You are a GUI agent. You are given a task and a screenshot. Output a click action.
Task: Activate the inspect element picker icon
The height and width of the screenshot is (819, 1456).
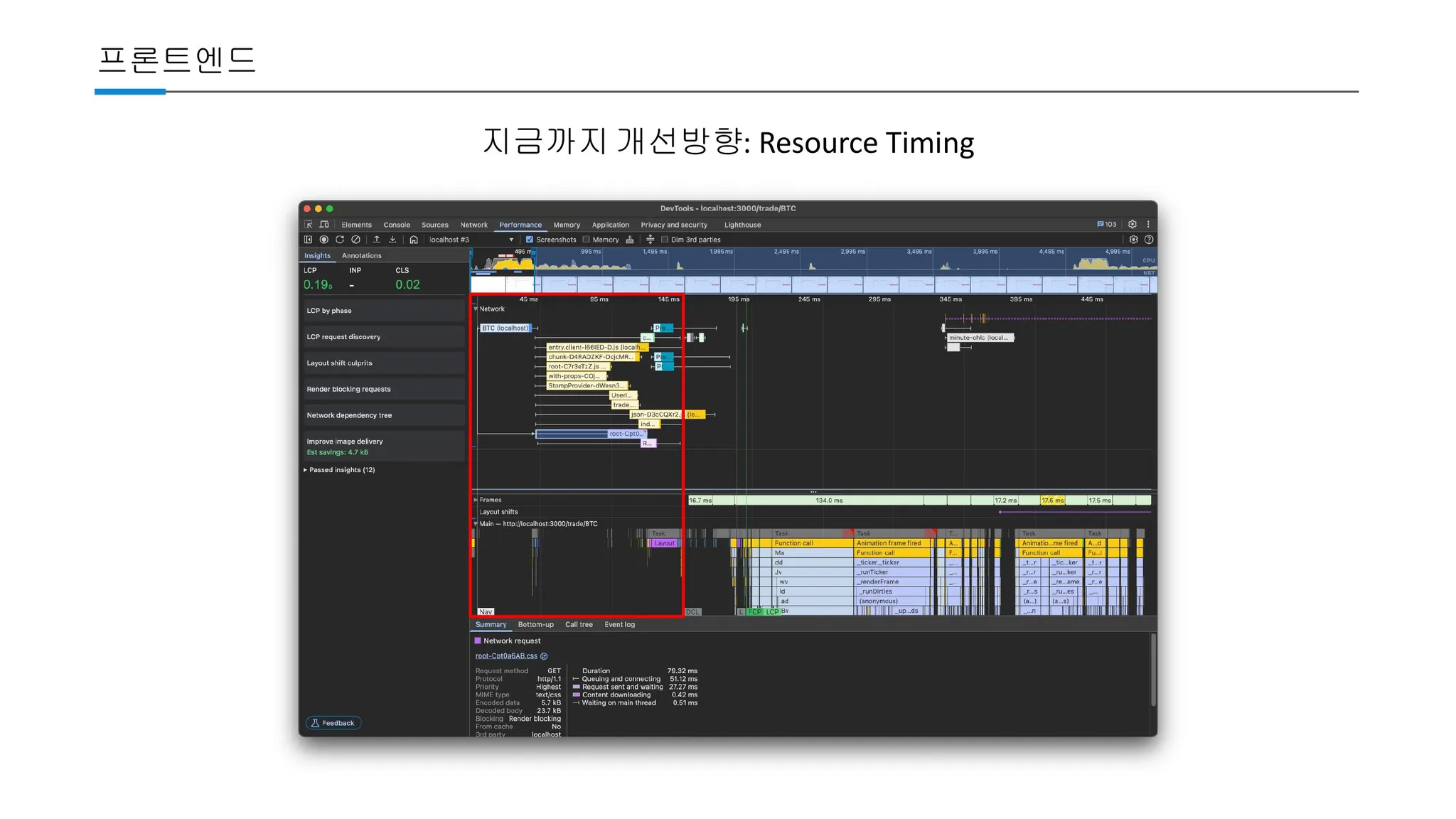(x=309, y=225)
